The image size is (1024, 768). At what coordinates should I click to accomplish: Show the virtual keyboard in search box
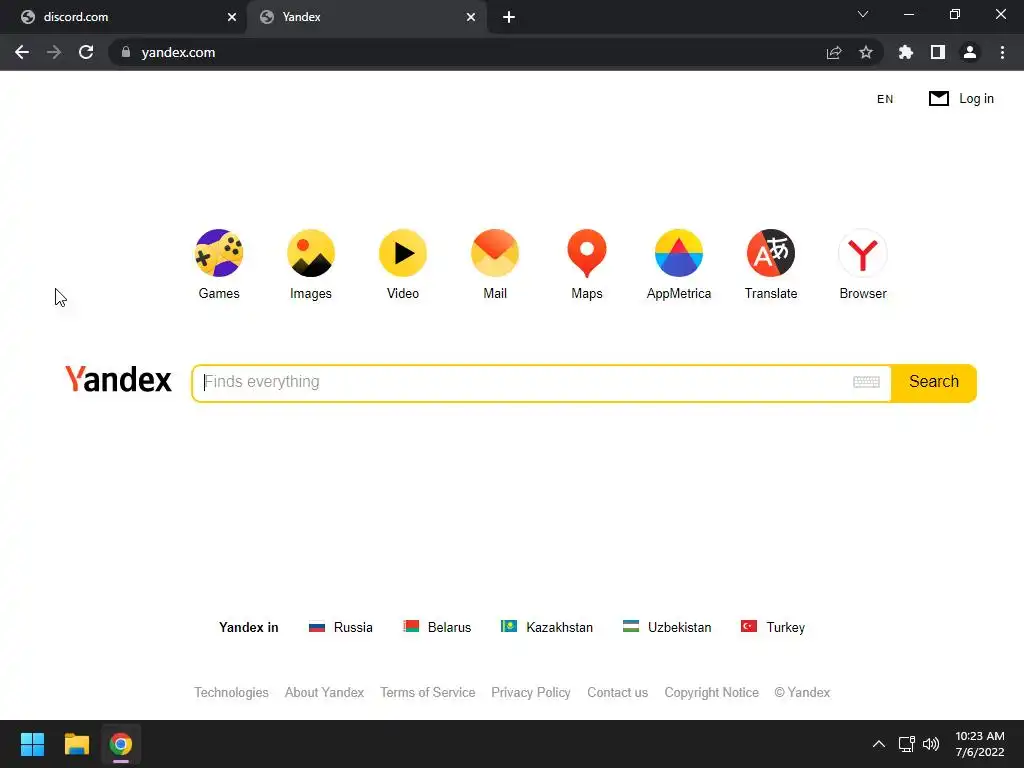(866, 382)
